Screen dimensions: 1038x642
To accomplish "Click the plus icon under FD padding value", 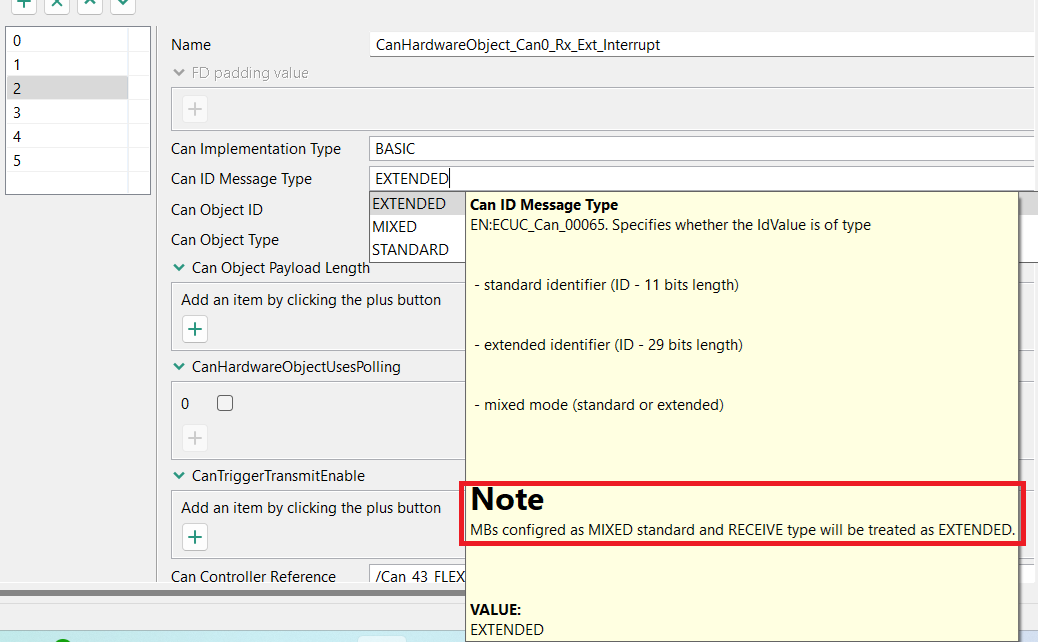I will point(192,108).
